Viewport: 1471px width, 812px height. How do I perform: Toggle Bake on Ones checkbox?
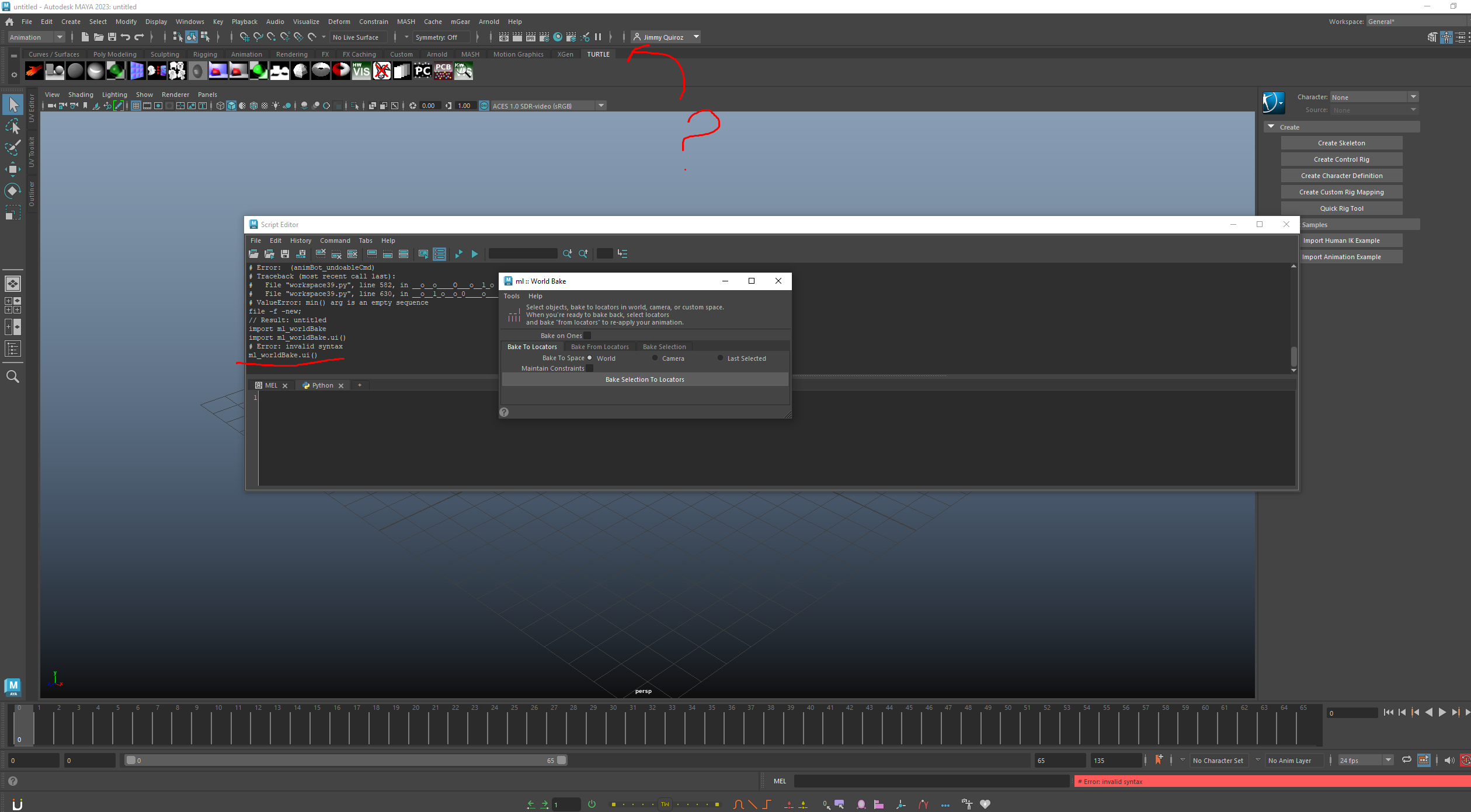pos(587,336)
